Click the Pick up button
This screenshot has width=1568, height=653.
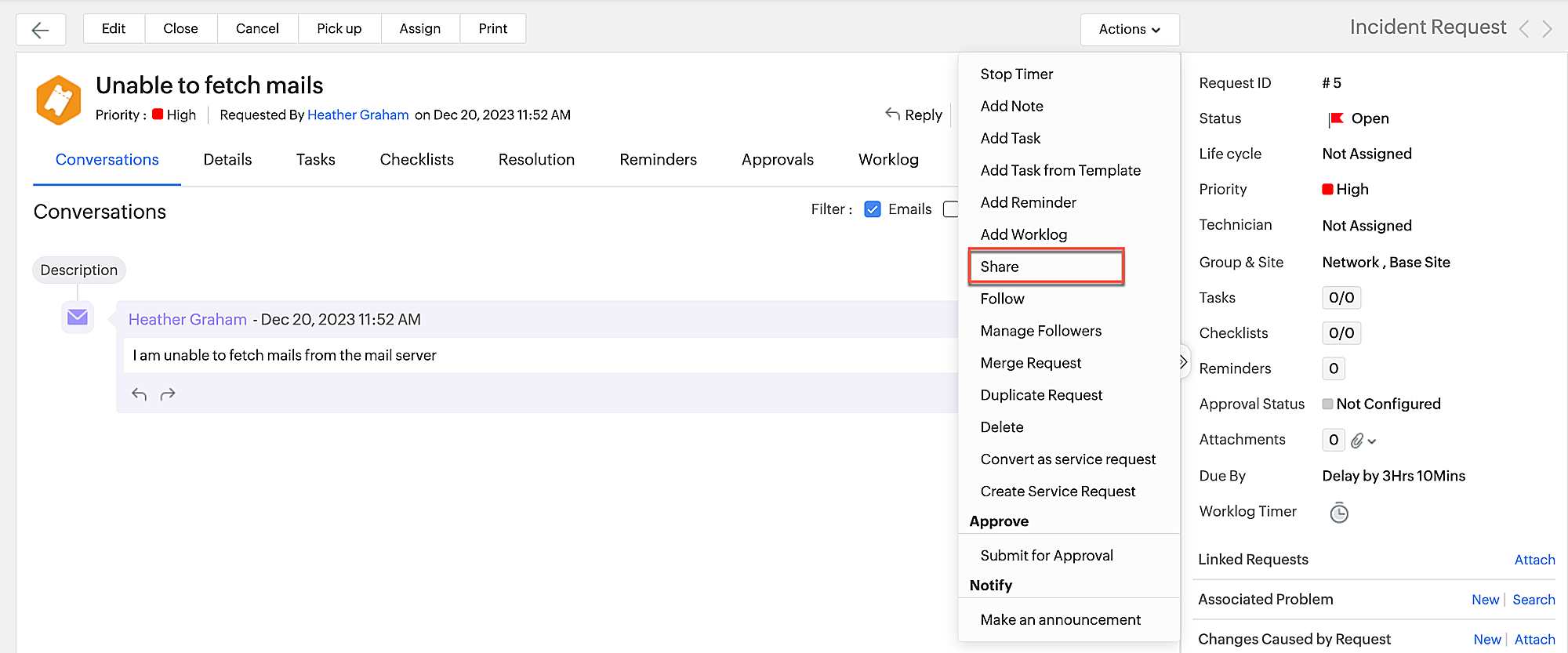pyautogui.click(x=339, y=28)
